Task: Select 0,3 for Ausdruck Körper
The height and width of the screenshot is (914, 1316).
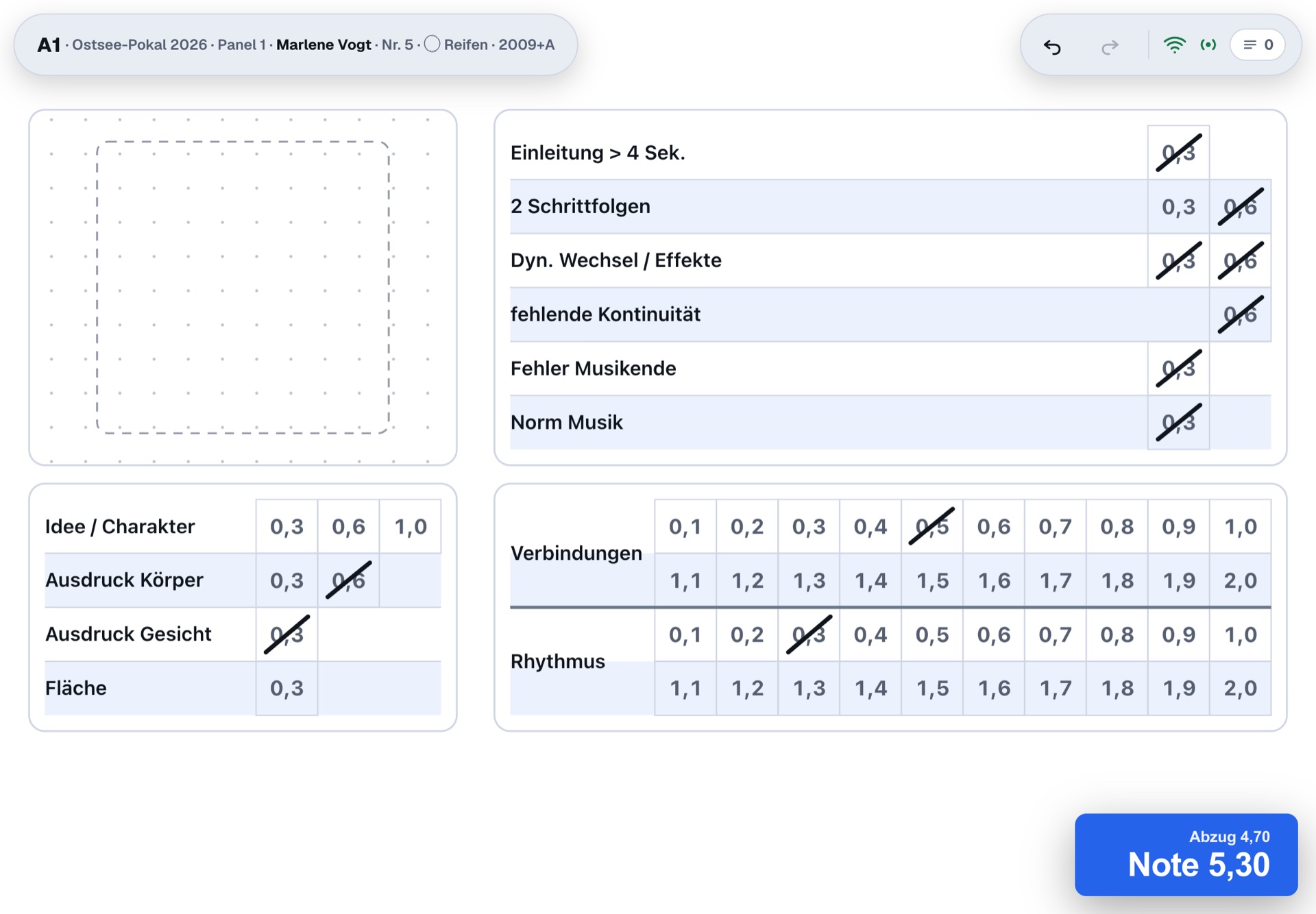Action: point(287,580)
